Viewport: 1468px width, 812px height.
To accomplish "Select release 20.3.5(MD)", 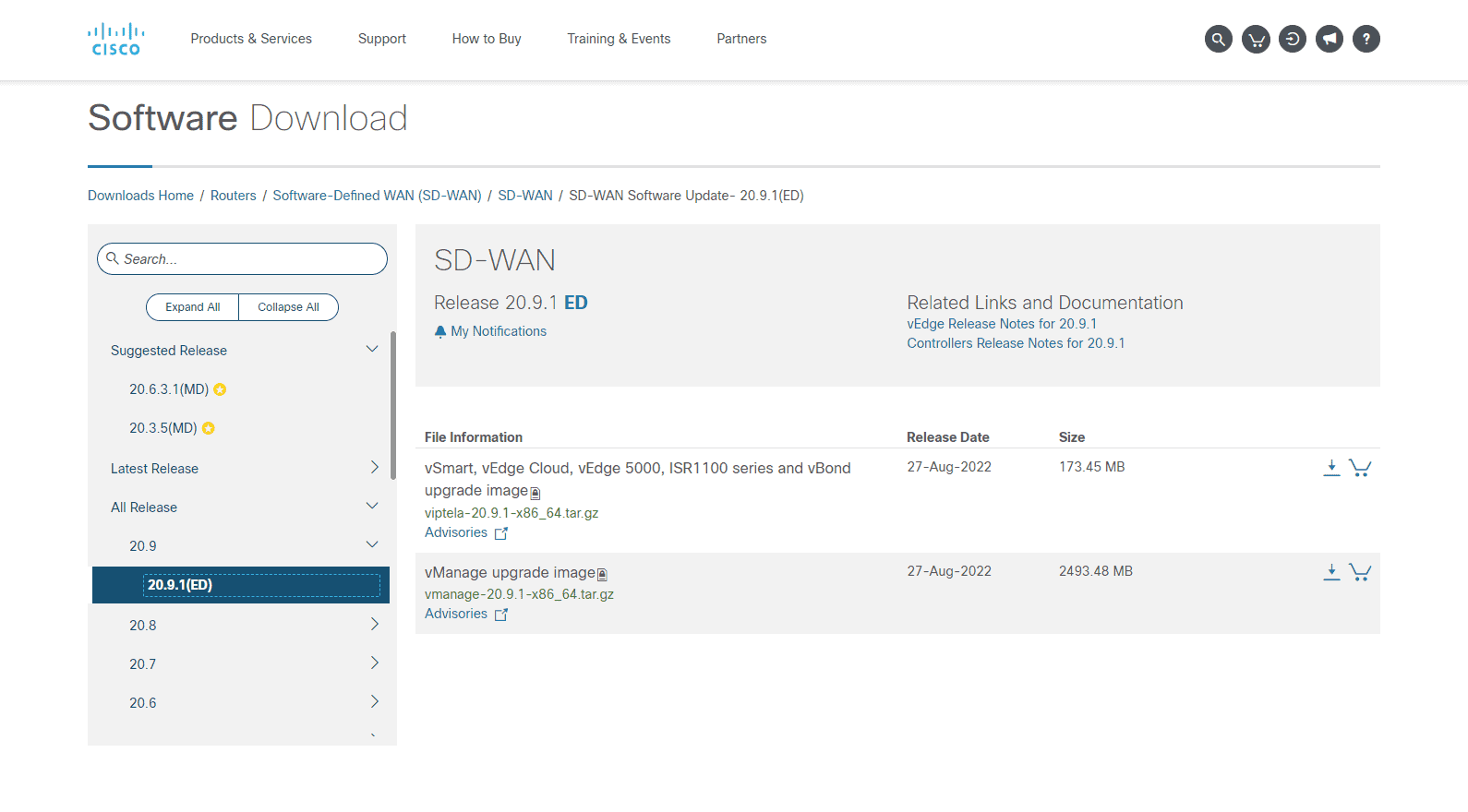I will pos(163,428).
